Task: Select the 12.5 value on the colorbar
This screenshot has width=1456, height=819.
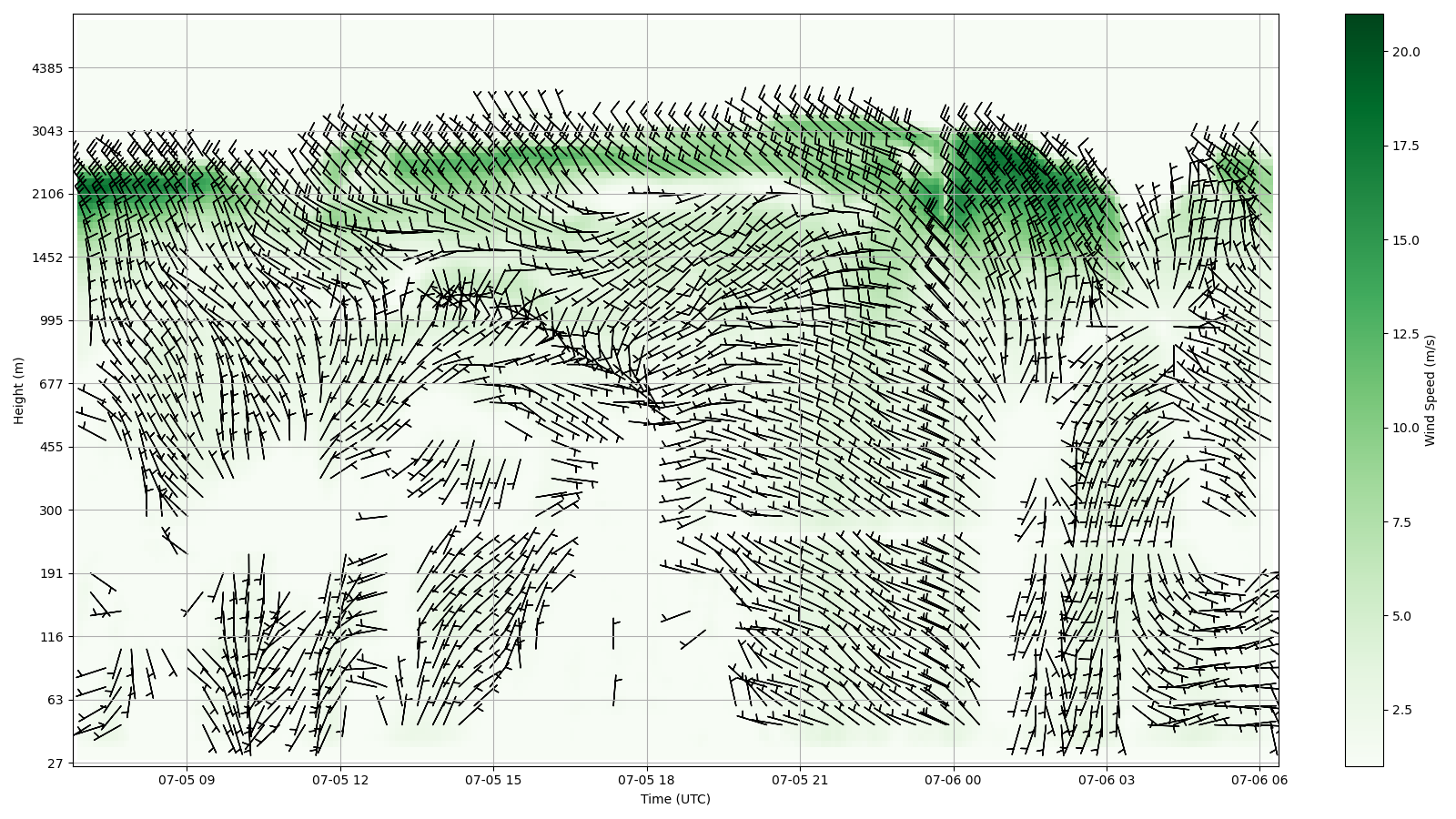Action: click(1405, 334)
